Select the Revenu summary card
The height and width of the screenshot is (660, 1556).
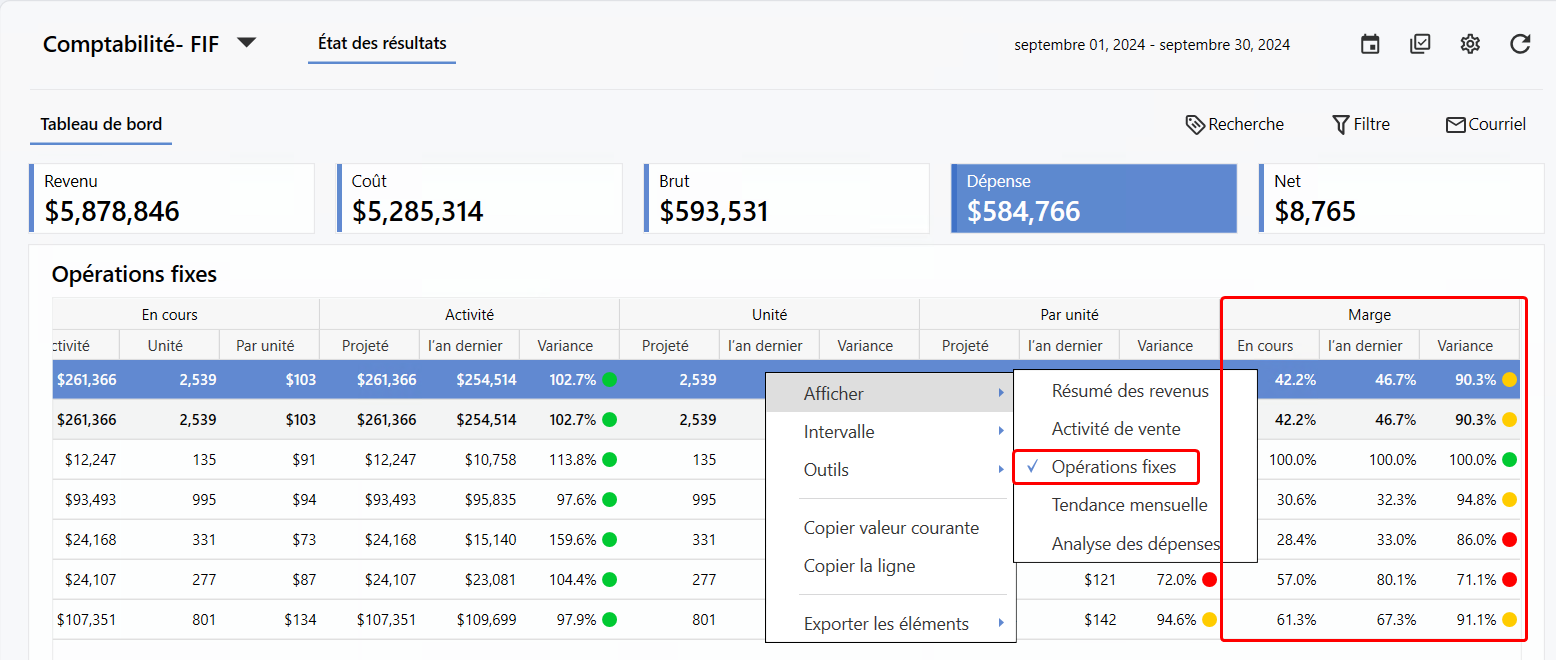click(172, 199)
